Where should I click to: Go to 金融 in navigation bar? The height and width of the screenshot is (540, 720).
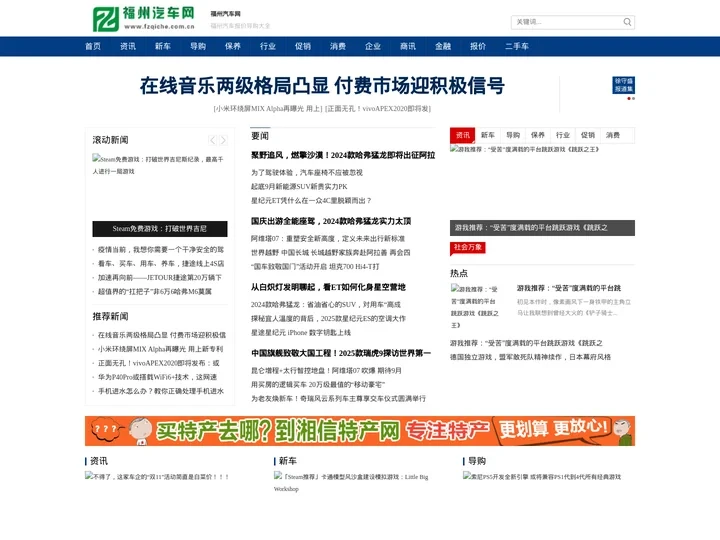(x=443, y=46)
